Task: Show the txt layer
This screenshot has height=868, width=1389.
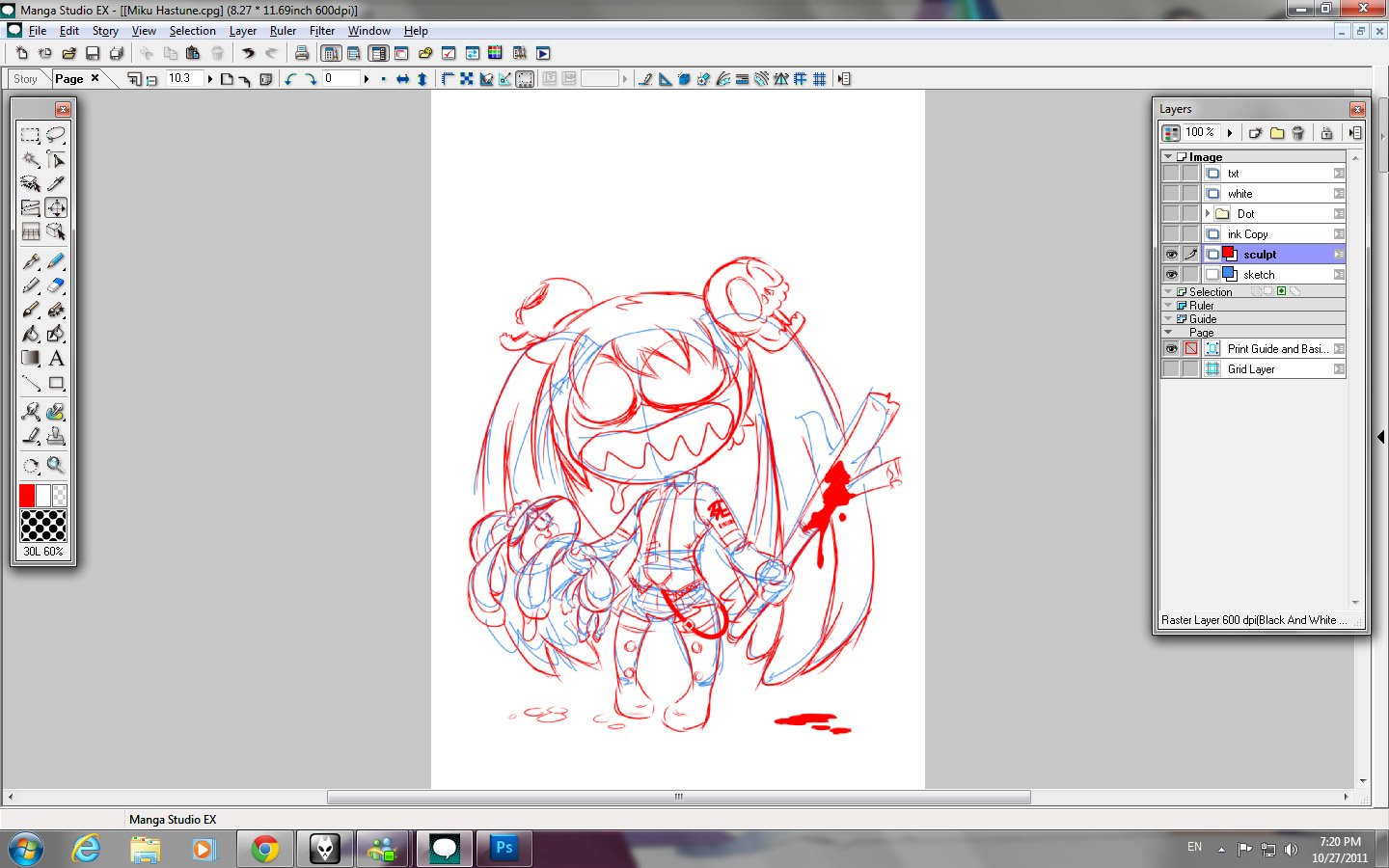Action: (x=1171, y=174)
